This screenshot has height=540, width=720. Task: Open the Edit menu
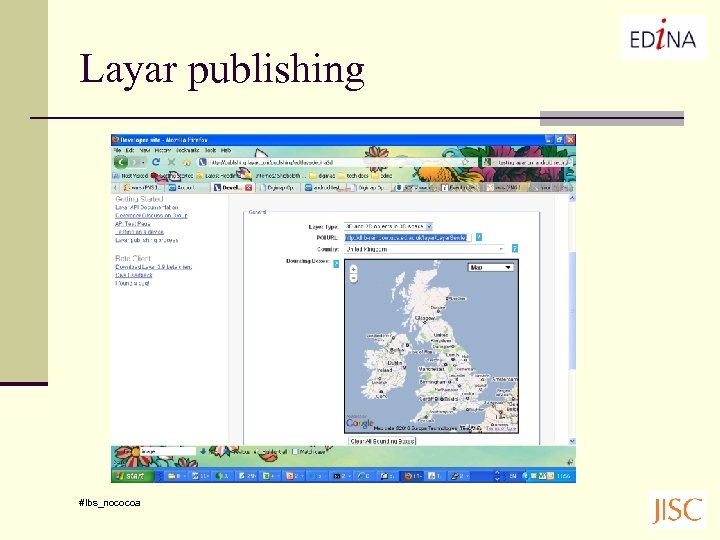click(130, 150)
